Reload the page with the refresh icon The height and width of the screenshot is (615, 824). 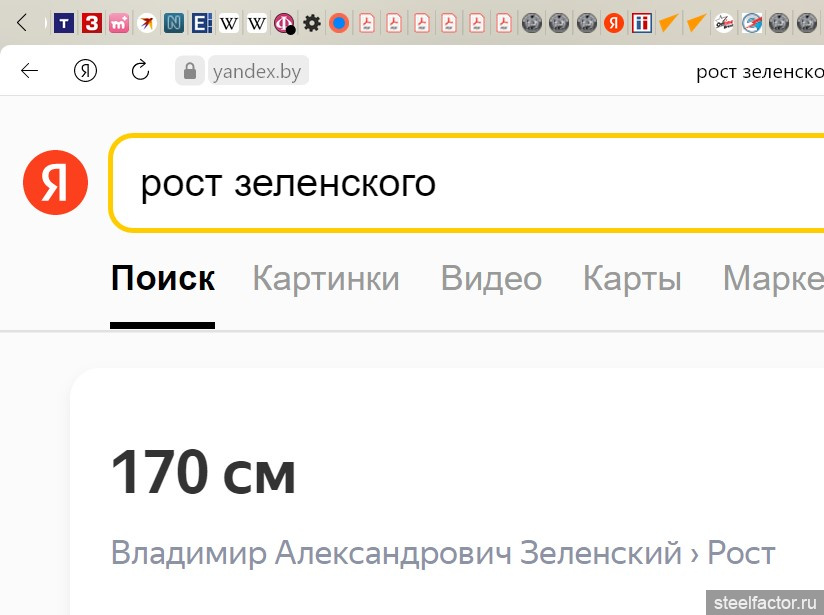(140, 70)
